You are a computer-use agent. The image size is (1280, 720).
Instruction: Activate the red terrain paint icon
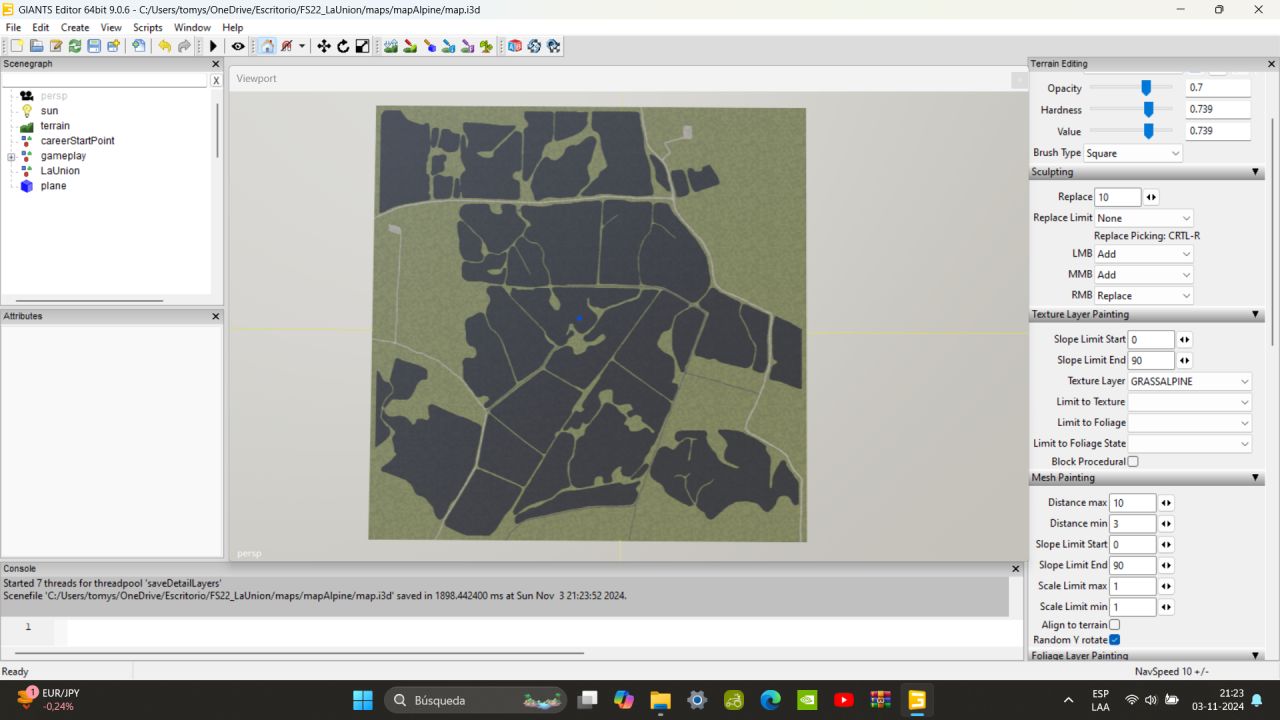point(410,46)
